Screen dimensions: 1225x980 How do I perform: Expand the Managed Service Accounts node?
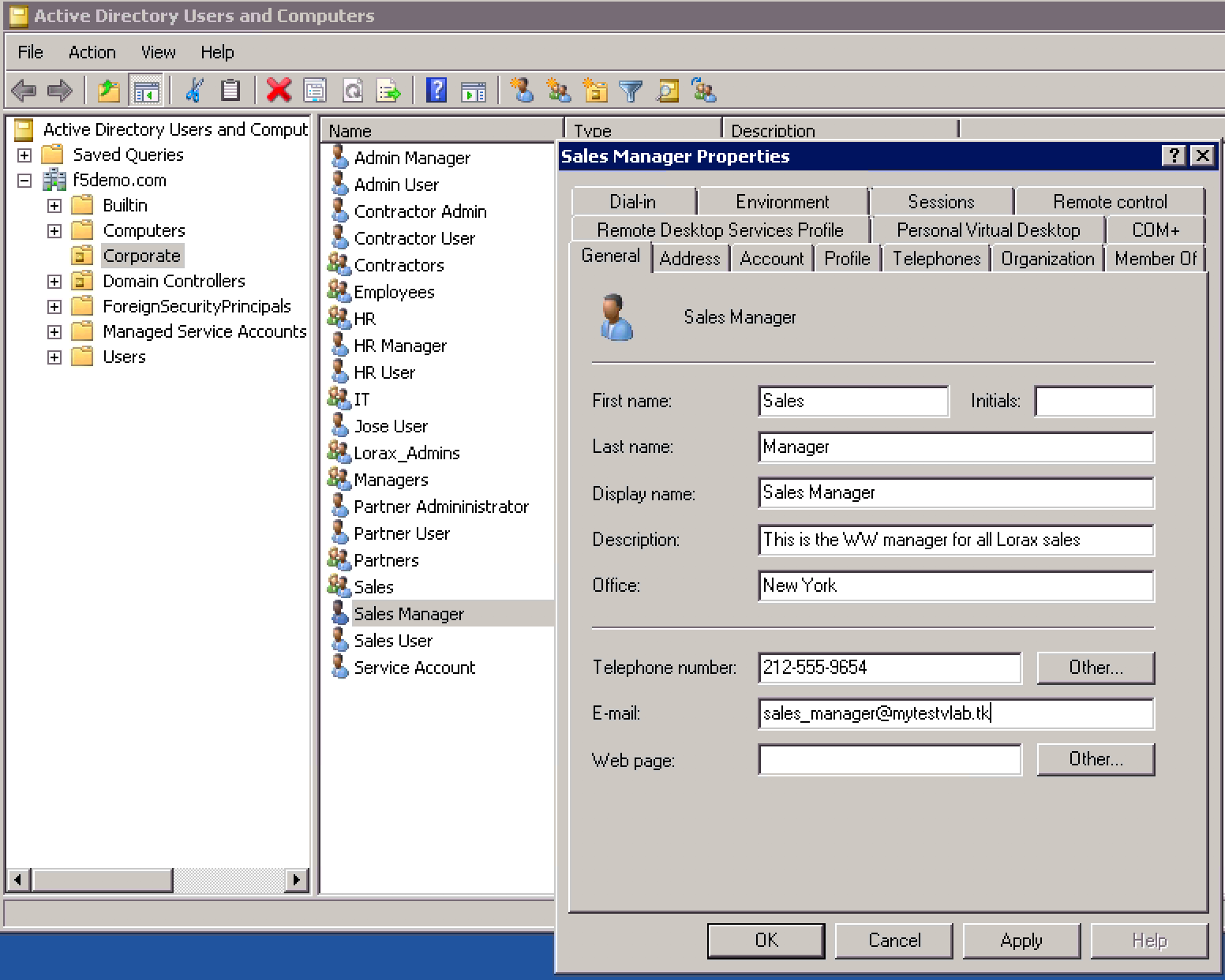click(x=54, y=331)
